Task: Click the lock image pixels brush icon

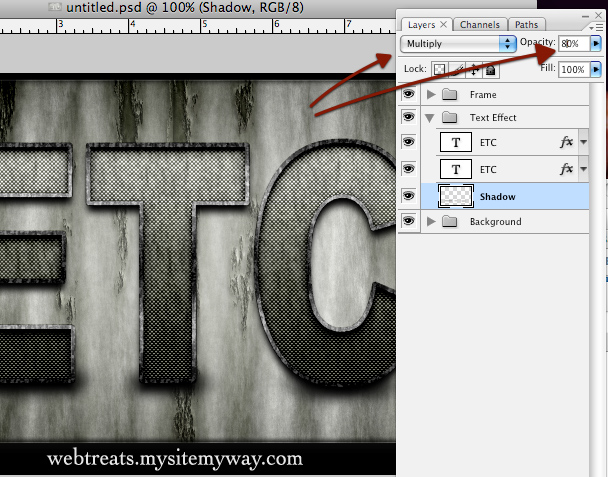Action: (457, 70)
